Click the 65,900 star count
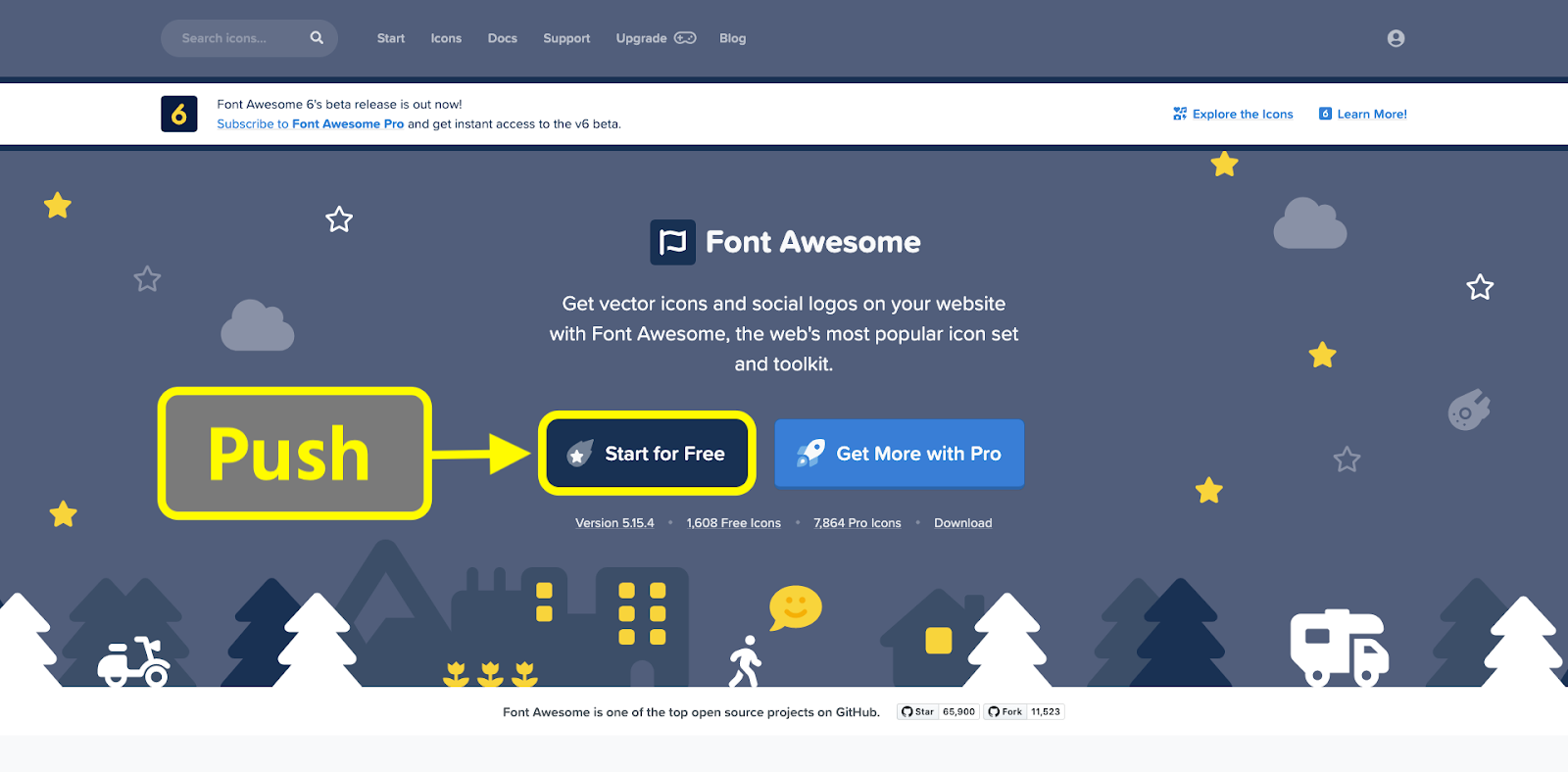Image resolution: width=1568 pixels, height=772 pixels. point(958,712)
